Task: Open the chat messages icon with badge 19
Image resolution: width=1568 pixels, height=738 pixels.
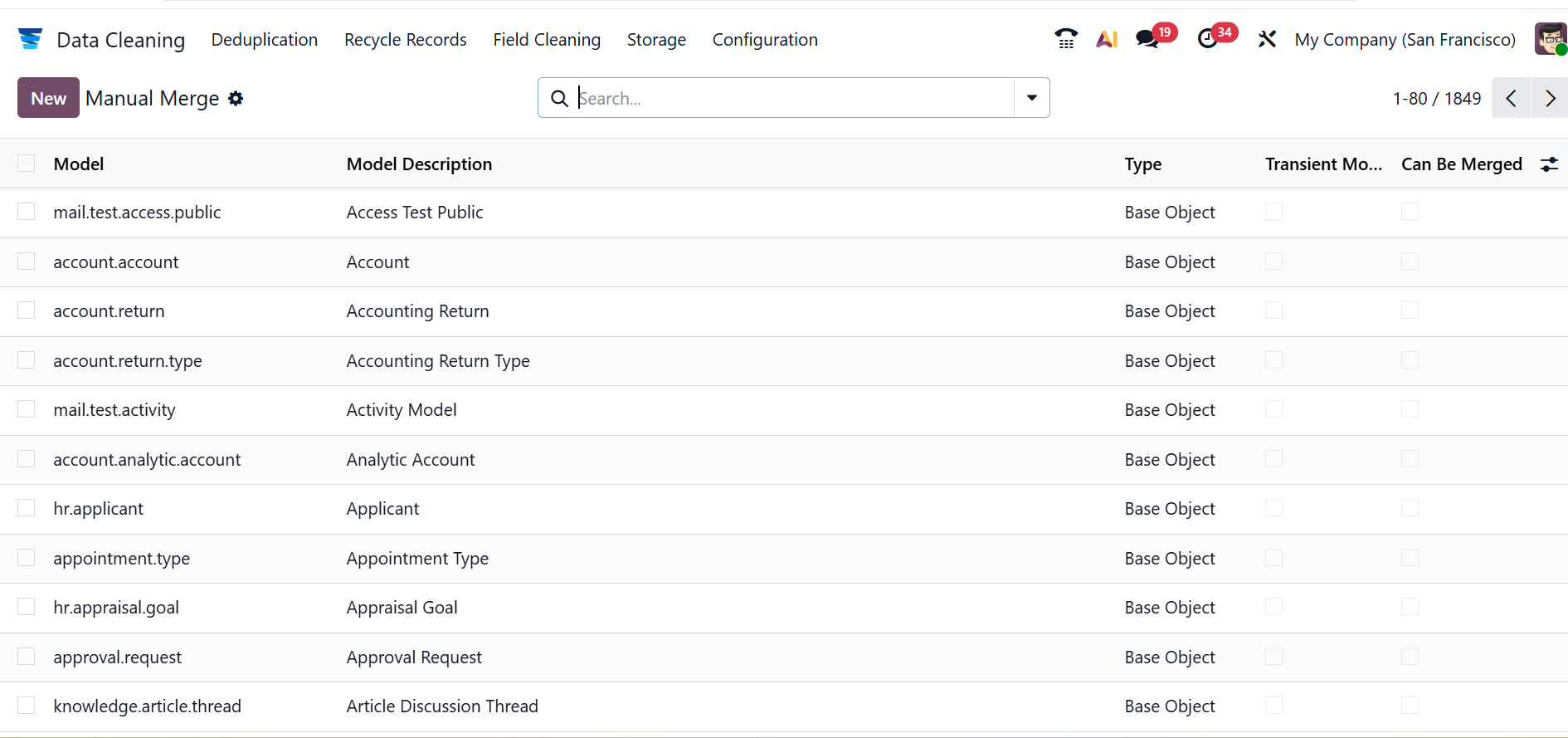Action: tap(1147, 39)
